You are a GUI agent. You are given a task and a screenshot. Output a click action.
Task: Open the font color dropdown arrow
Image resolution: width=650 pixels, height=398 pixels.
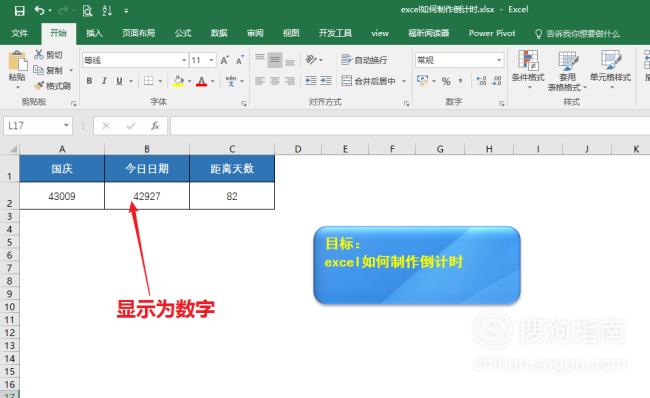213,81
